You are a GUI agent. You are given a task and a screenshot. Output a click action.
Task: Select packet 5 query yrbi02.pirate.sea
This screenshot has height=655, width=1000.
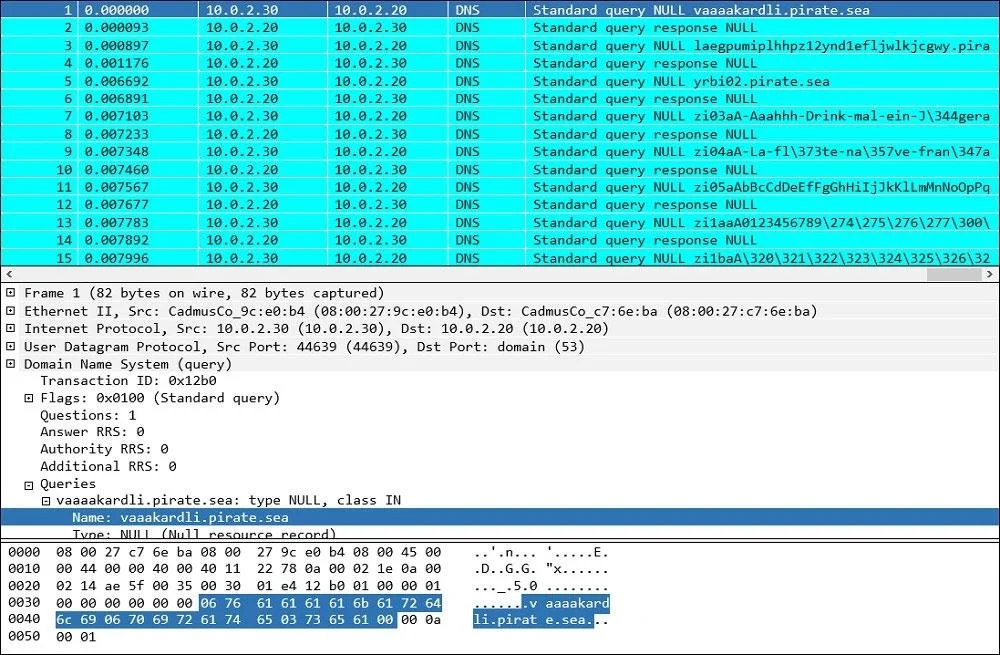[500, 81]
